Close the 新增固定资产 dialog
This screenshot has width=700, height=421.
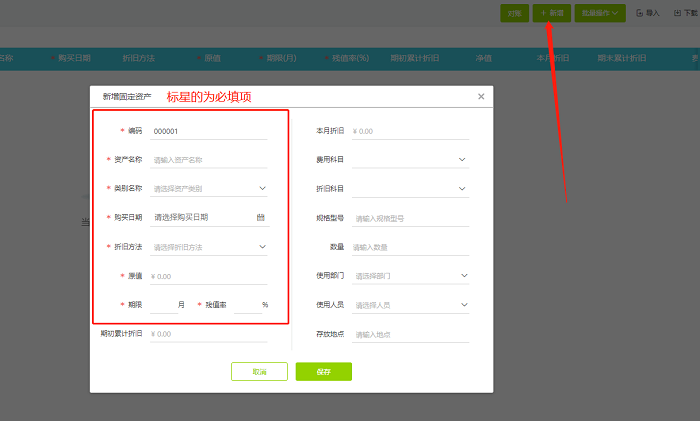pyautogui.click(x=481, y=96)
